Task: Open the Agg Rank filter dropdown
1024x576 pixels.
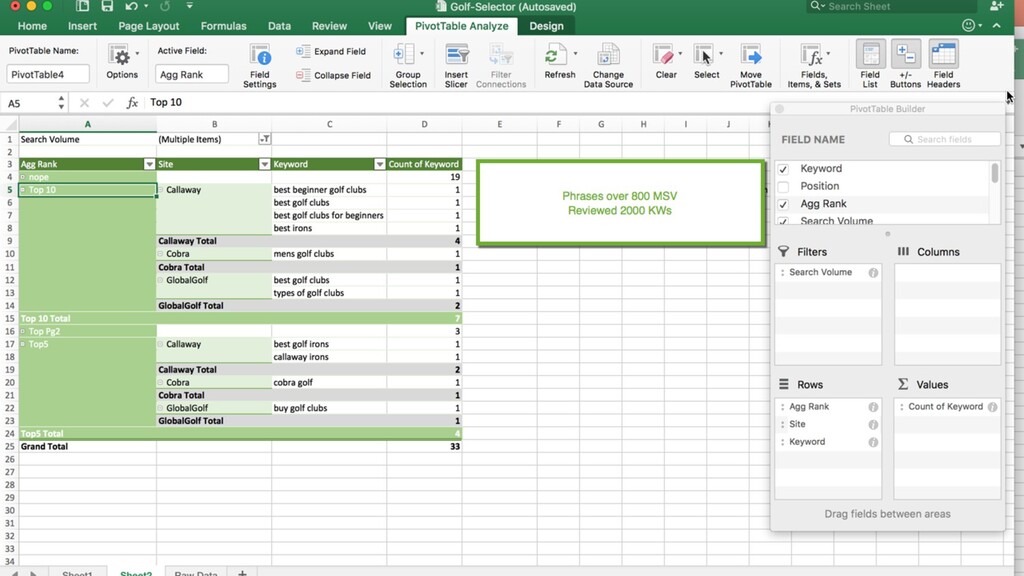Action: [150, 164]
